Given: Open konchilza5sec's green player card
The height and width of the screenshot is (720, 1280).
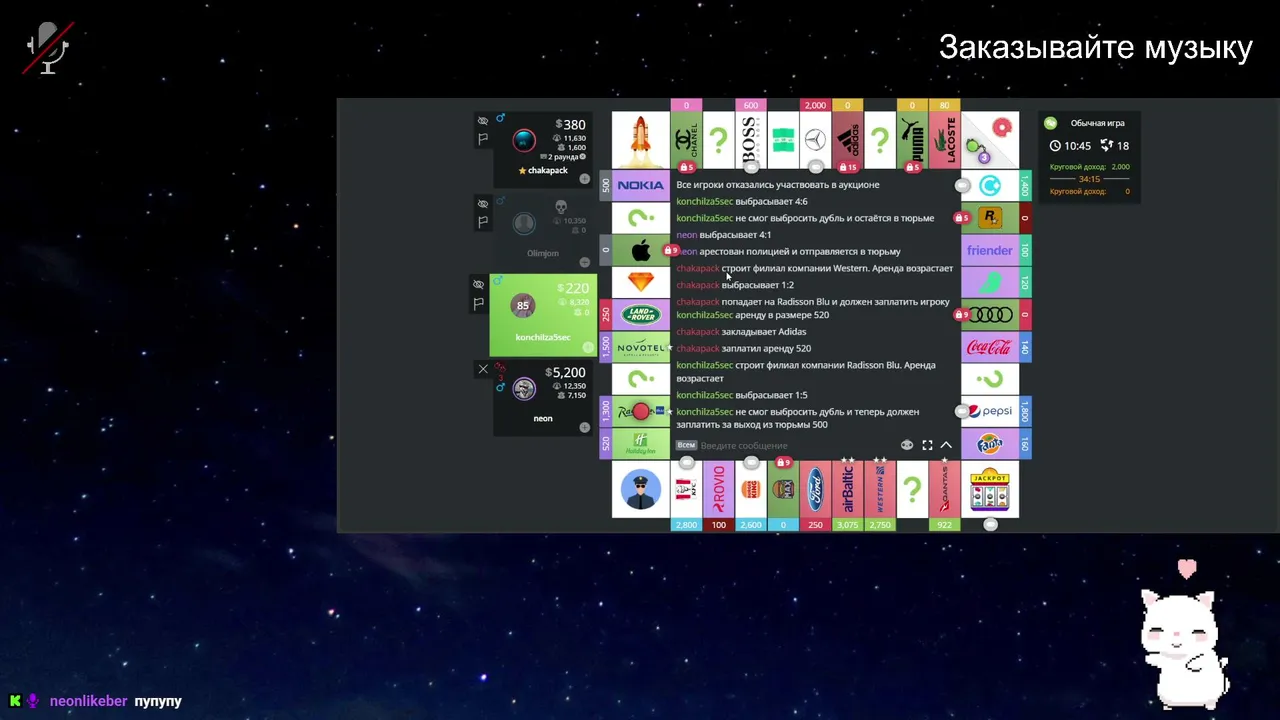Looking at the screenshot, I should [x=543, y=315].
